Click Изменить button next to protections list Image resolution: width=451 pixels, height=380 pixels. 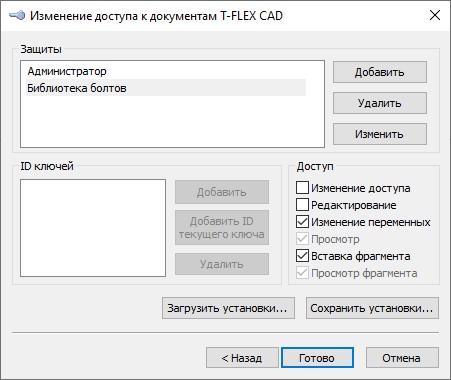[x=380, y=134]
